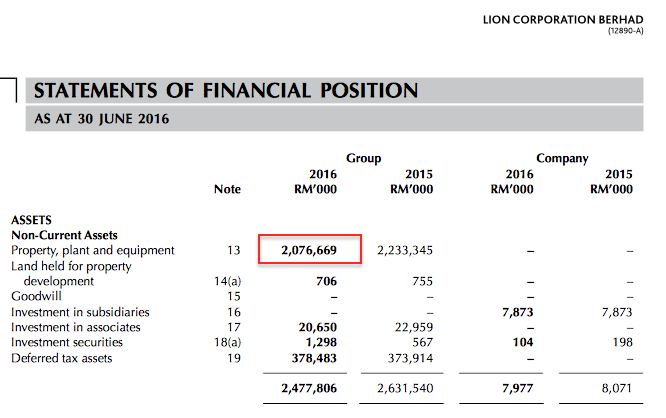The image size is (666, 418).
Task: Select the Note column header
Action: 227,189
